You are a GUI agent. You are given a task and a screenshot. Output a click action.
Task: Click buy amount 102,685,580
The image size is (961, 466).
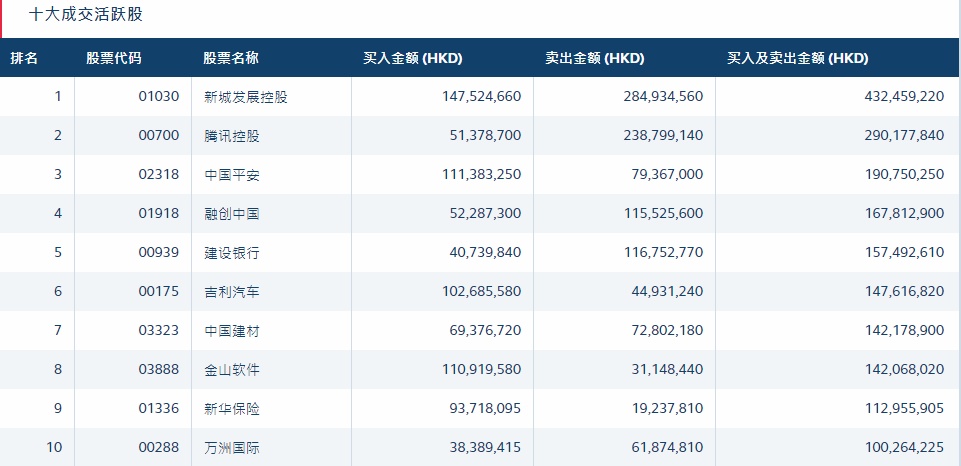482,291
